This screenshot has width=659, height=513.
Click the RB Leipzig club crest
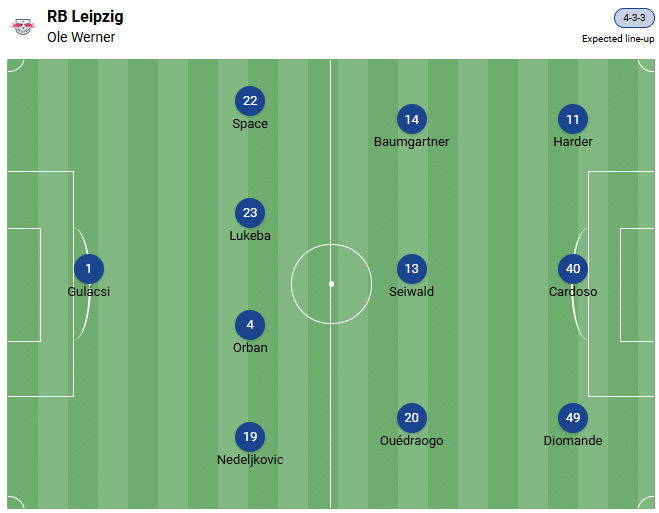coord(22,27)
